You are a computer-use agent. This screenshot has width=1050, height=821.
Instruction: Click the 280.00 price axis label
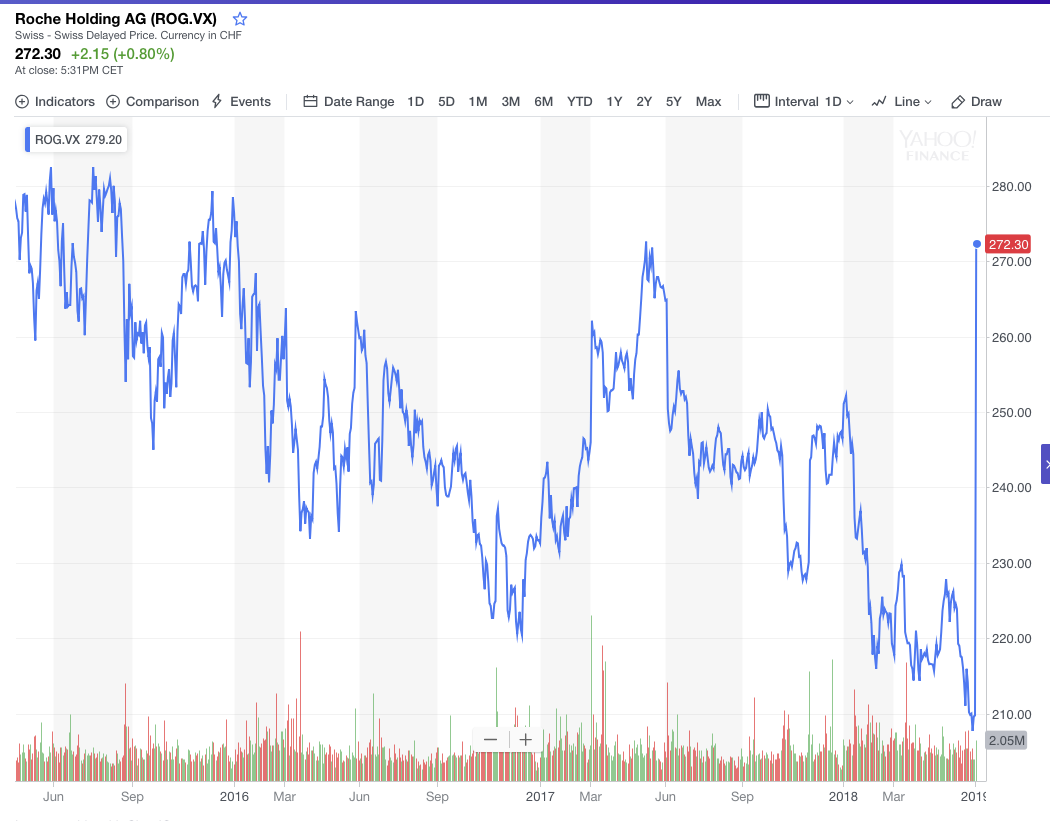pyautogui.click(x=1011, y=186)
